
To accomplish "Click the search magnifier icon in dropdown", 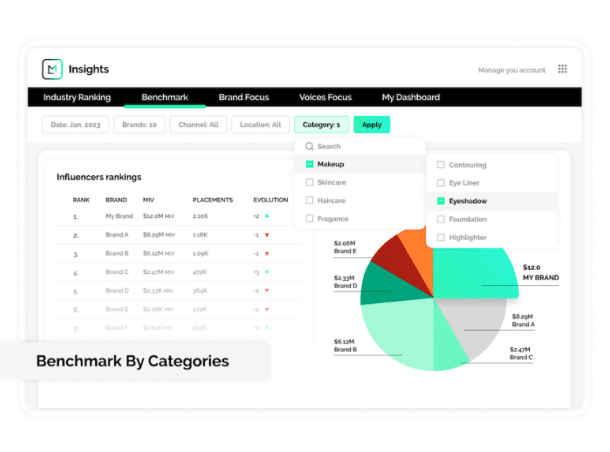I will [309, 146].
